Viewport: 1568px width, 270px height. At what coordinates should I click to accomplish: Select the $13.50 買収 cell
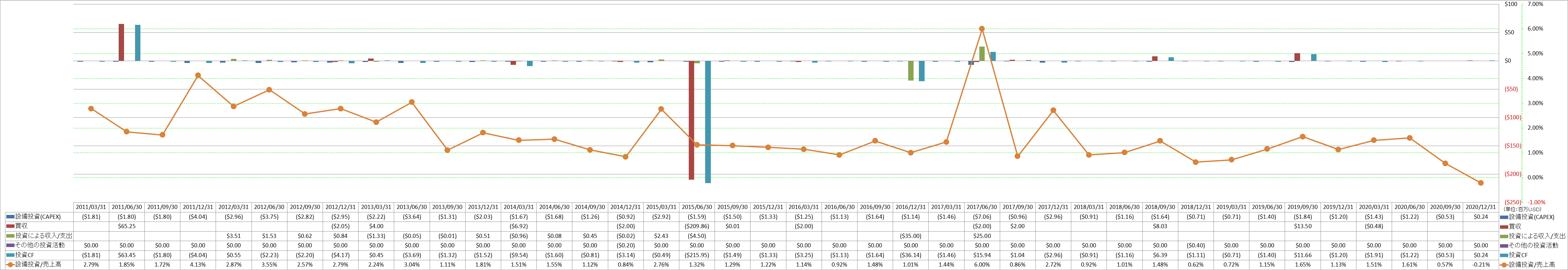coord(1303,226)
